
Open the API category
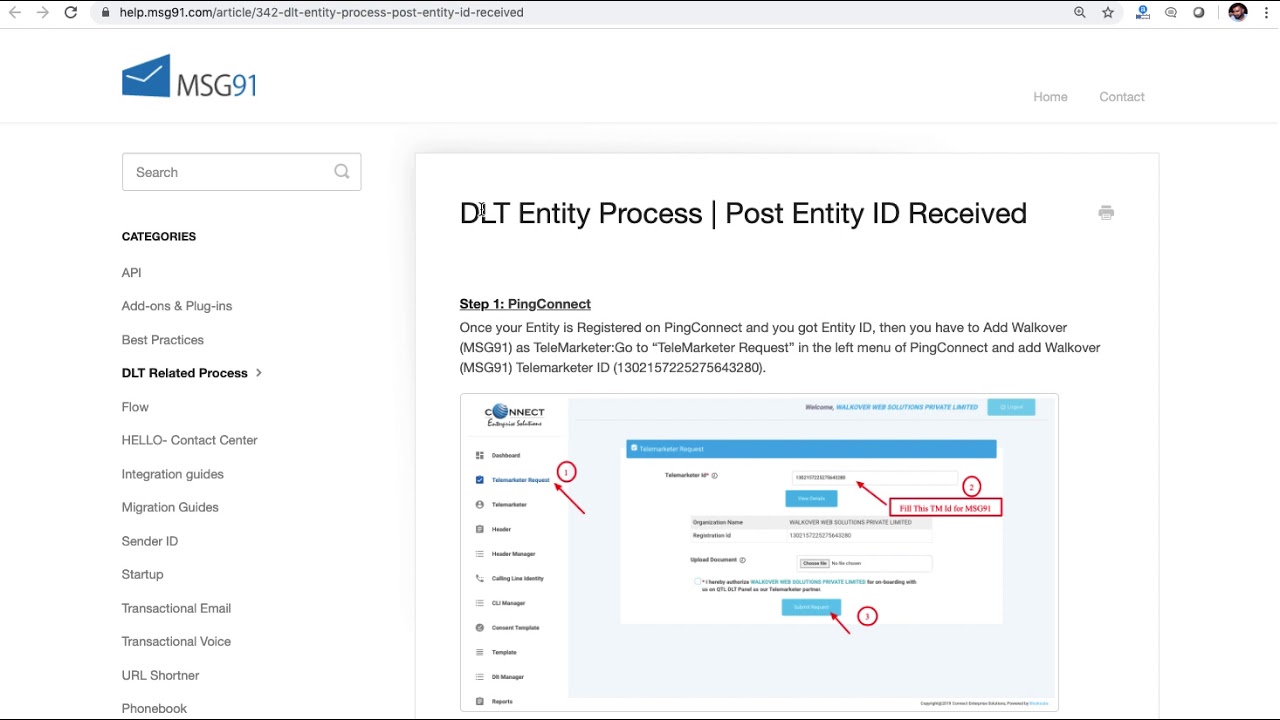click(131, 272)
